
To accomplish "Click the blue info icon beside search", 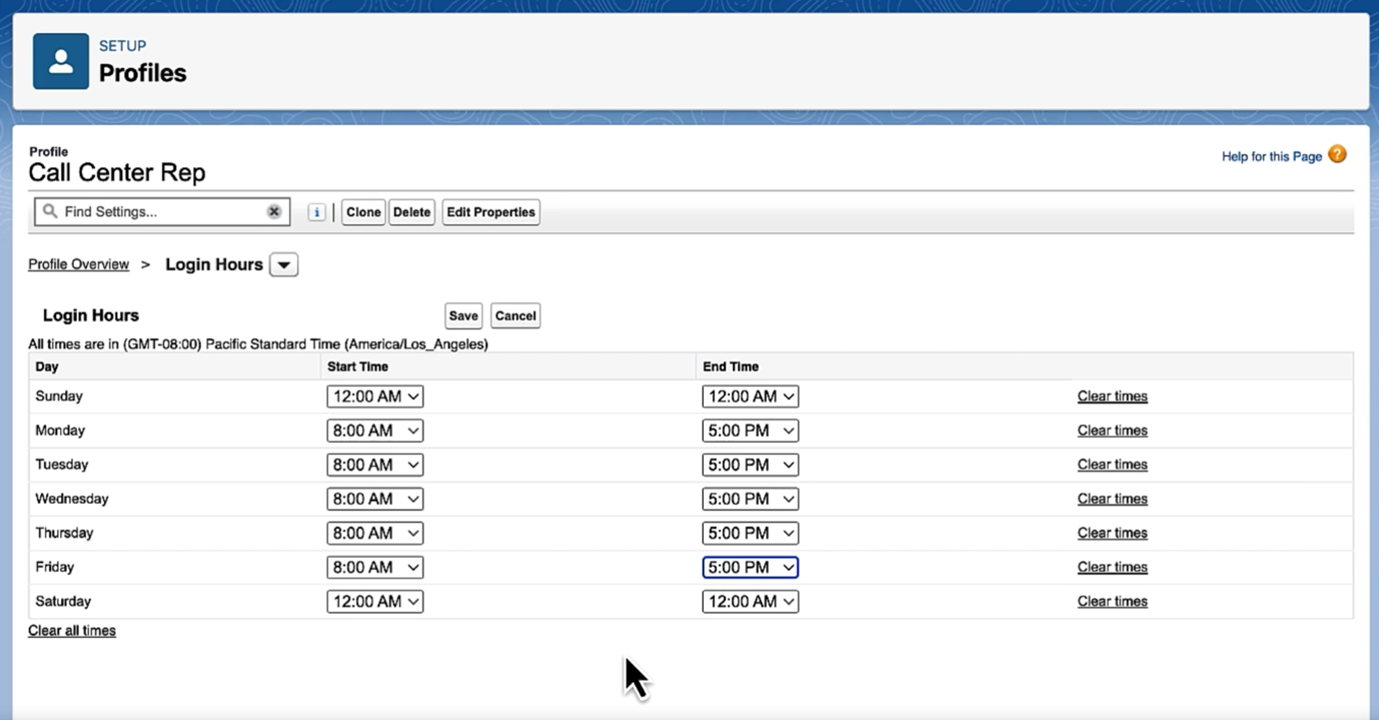I will click(316, 212).
